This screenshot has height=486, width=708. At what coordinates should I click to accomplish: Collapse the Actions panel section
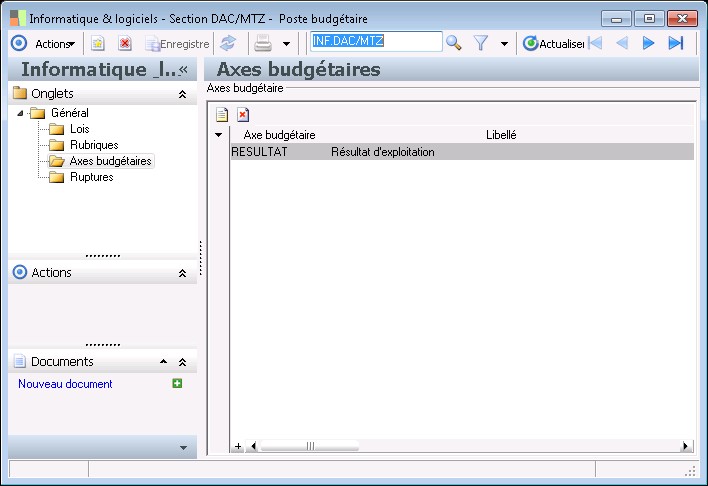coord(182,273)
